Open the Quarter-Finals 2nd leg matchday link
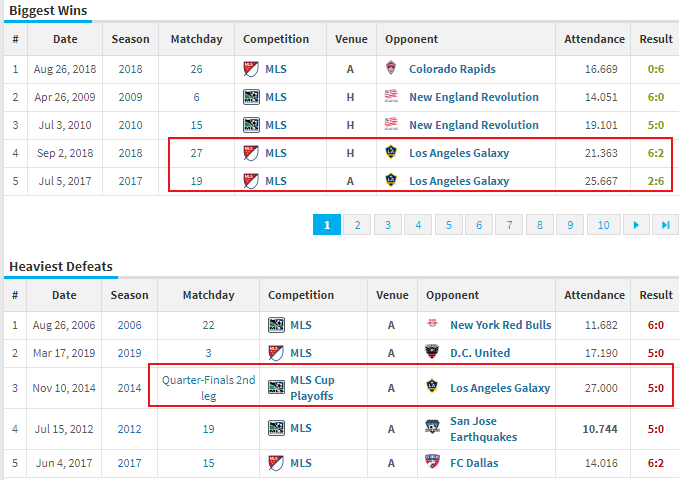The width and height of the screenshot is (679, 480). tap(209, 388)
